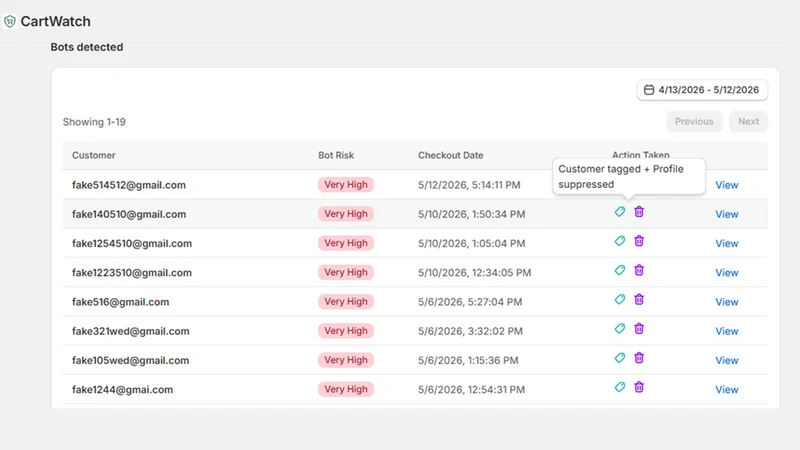Viewport: 800px width, 450px height.
Task: Click Very High badge for fake1254510@gmail.com
Action: pos(346,243)
